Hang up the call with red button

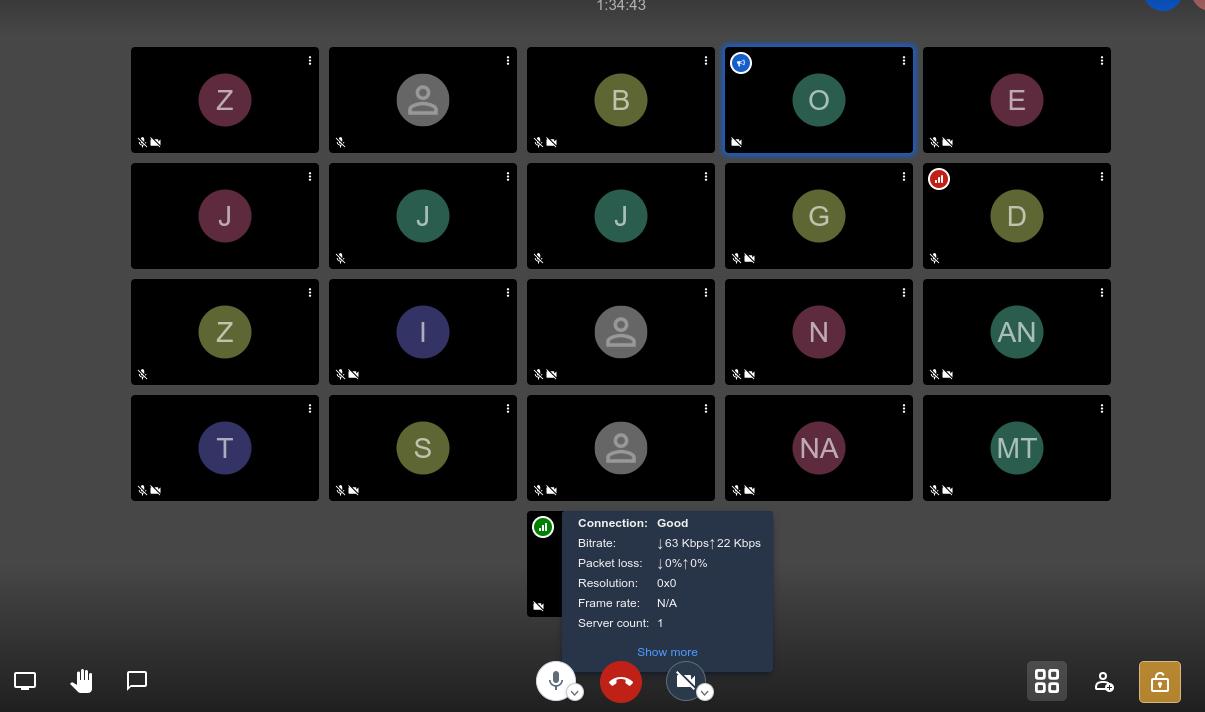pos(621,682)
